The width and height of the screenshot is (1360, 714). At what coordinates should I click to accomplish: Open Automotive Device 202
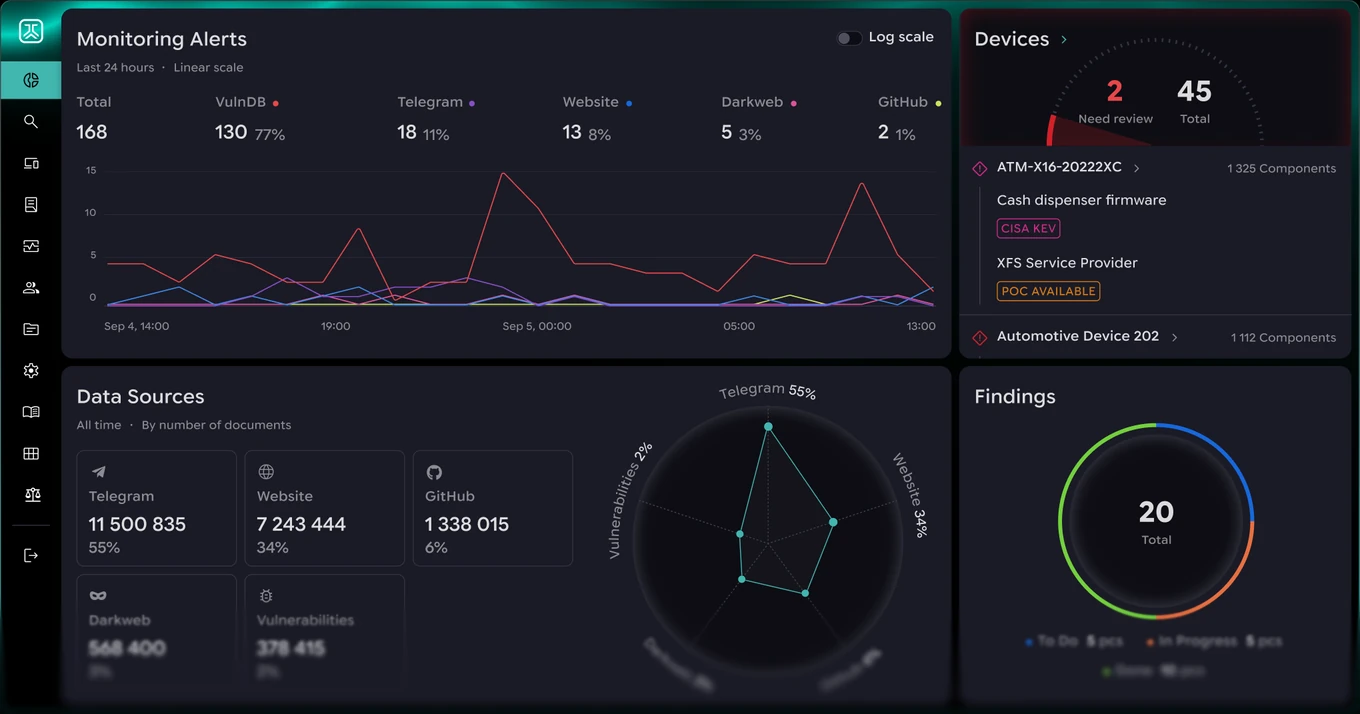click(1078, 336)
